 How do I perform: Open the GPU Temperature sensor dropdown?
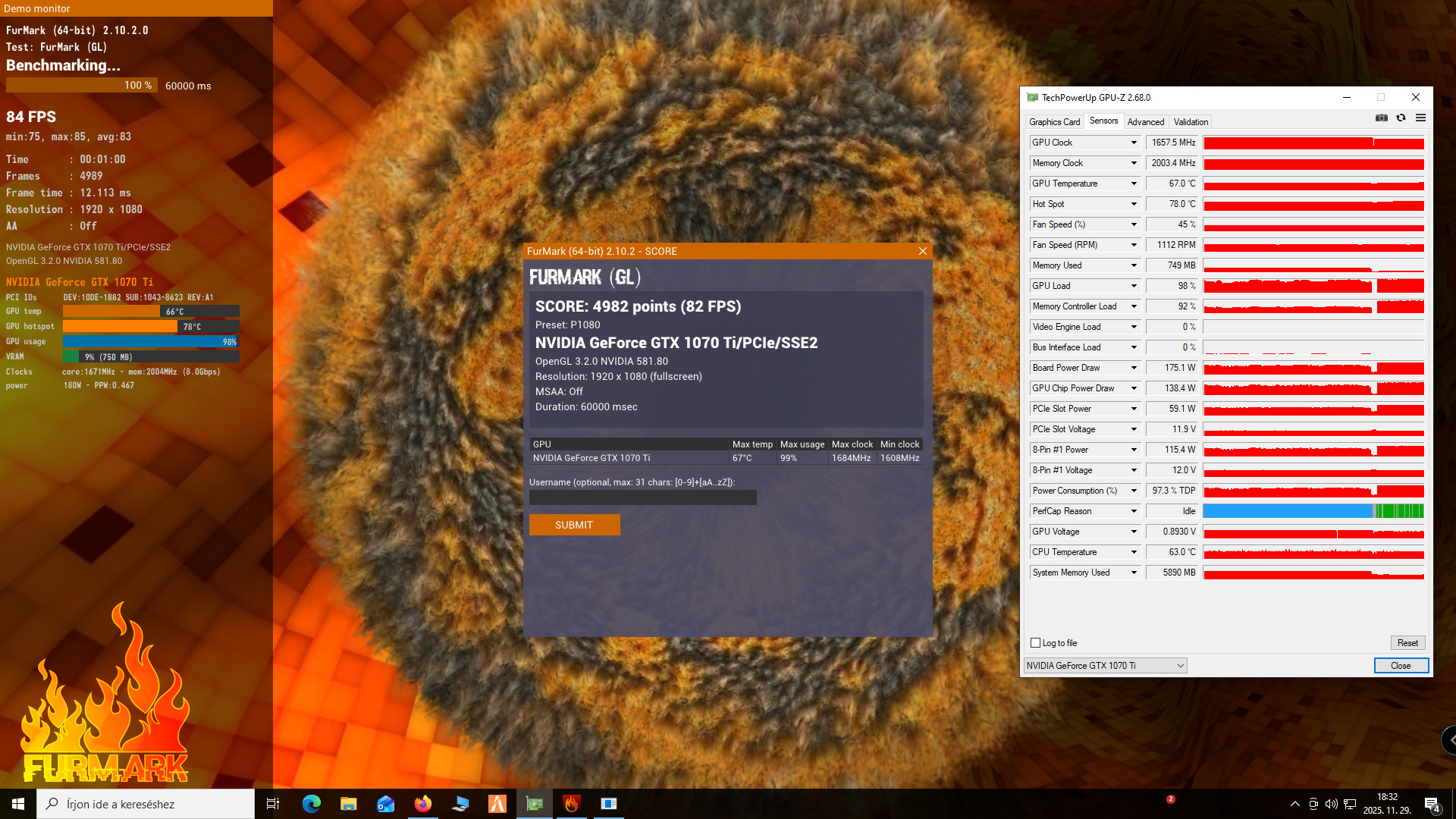[x=1134, y=184]
